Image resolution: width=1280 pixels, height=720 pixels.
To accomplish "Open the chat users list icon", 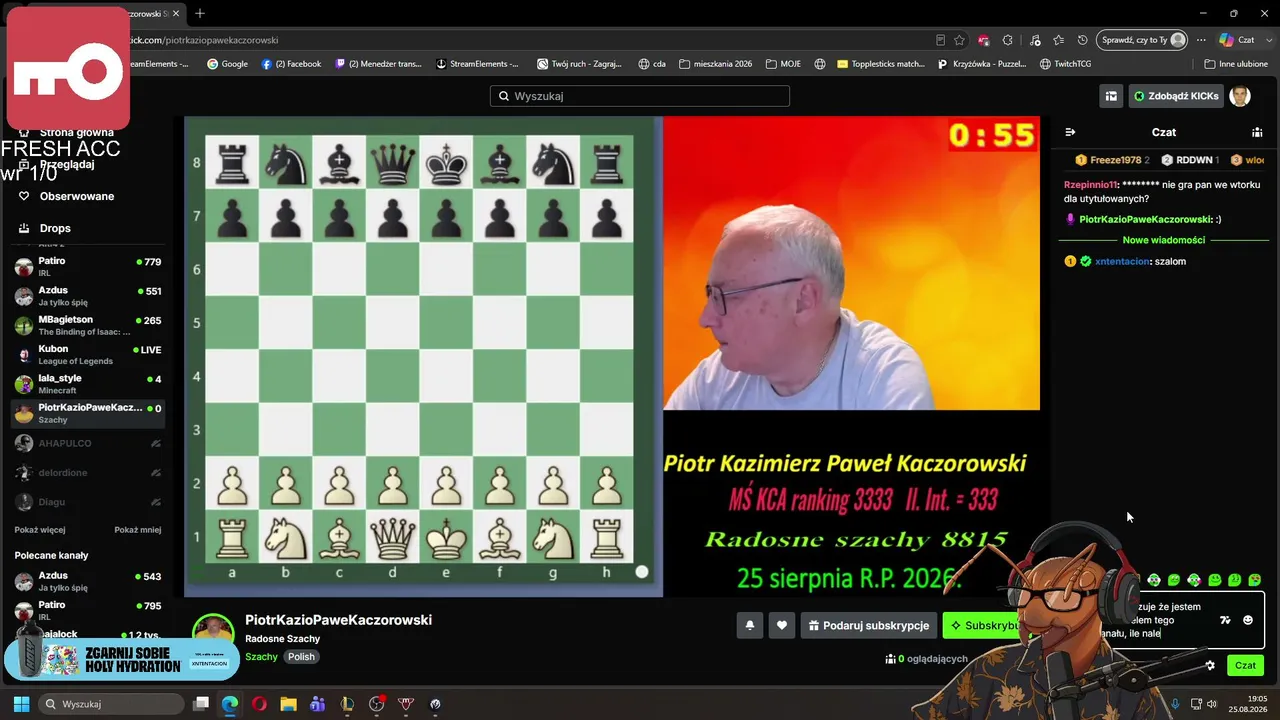I will click(x=1257, y=132).
